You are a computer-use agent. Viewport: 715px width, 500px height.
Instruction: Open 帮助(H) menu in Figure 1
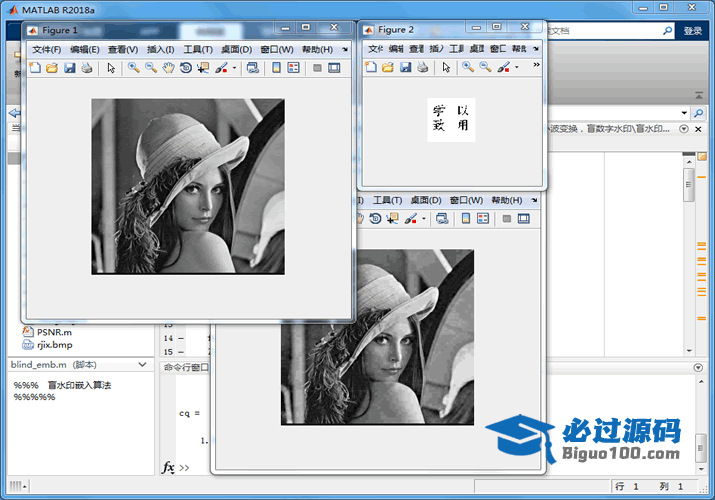pyautogui.click(x=317, y=49)
